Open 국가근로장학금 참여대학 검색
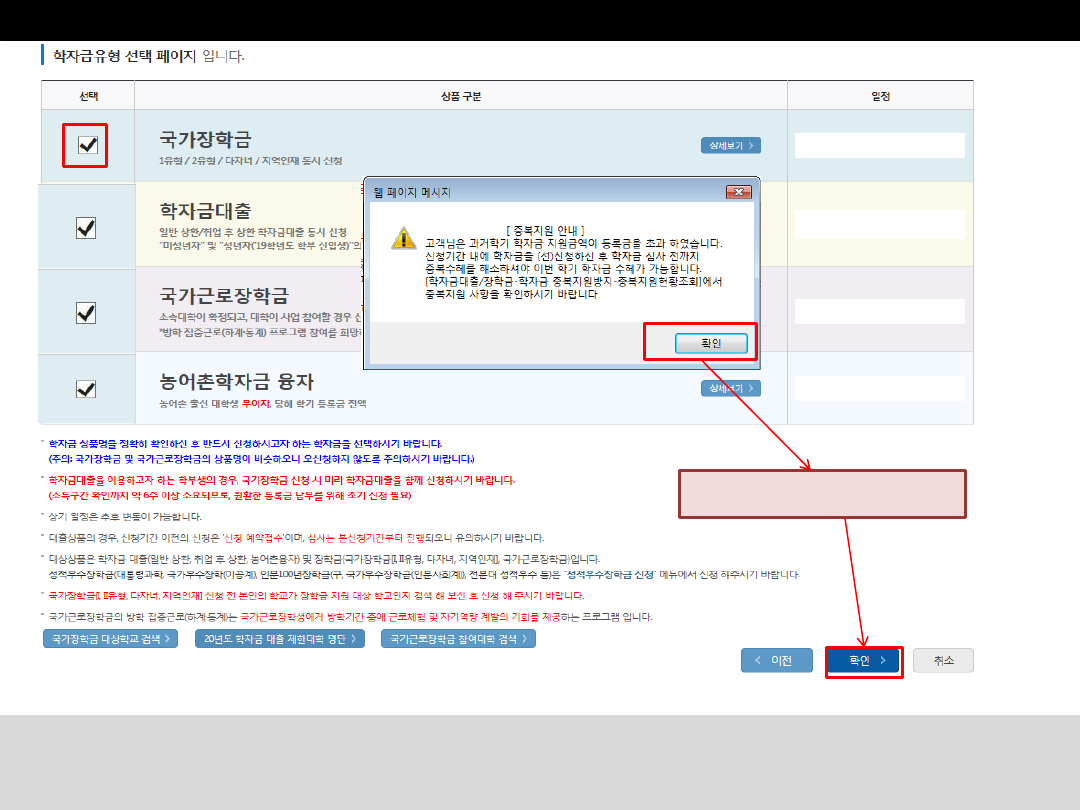The image size is (1080, 810). pos(458,638)
